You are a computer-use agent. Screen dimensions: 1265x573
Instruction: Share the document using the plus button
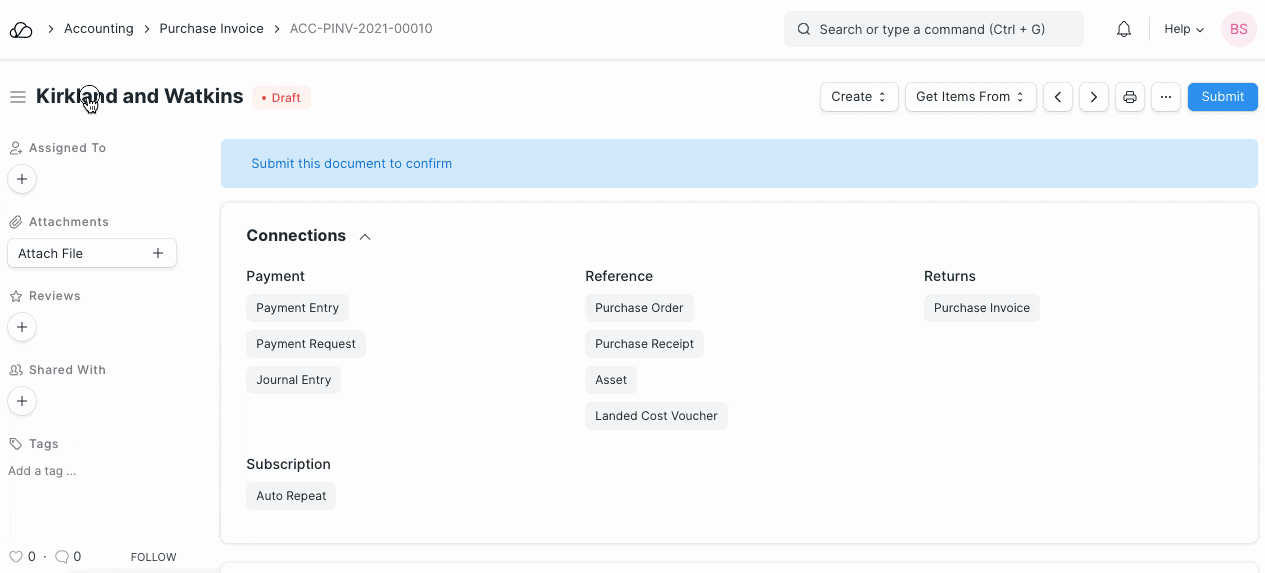22,401
